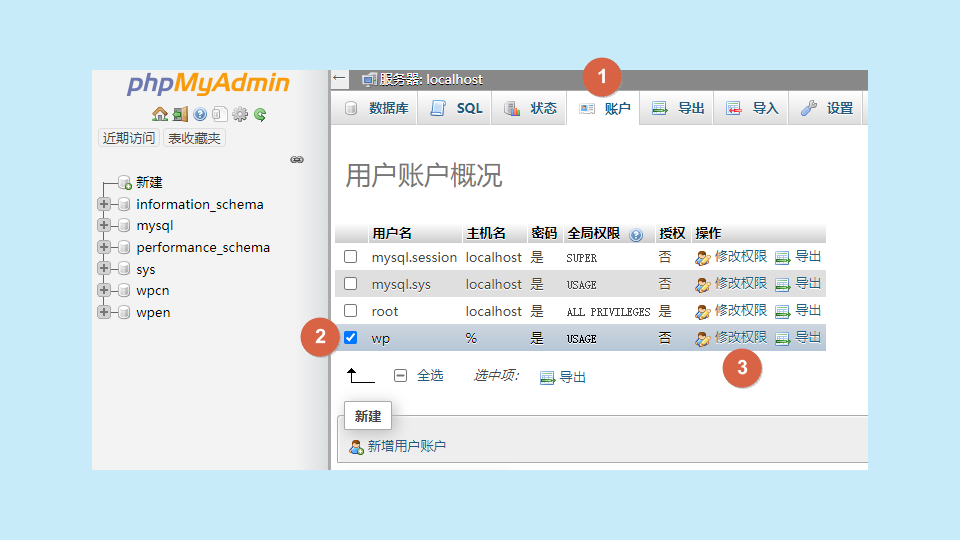
Task: Check the mysql.session user checkbox
Action: pos(350,257)
